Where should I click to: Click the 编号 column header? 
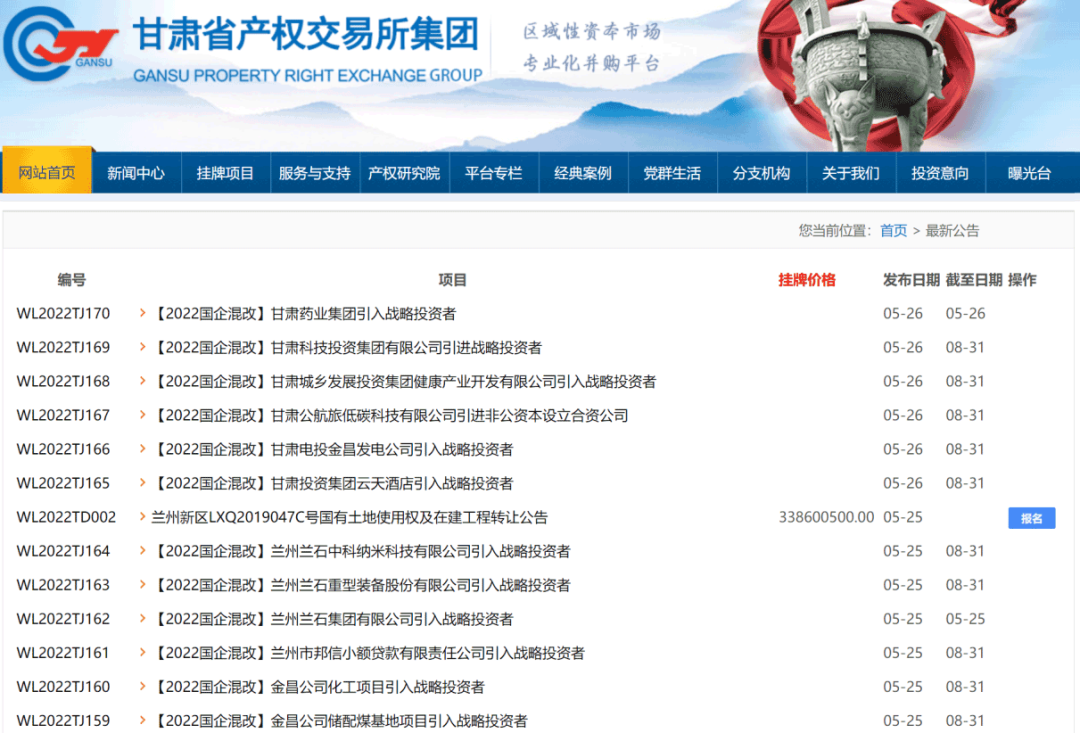pyautogui.click(x=72, y=280)
